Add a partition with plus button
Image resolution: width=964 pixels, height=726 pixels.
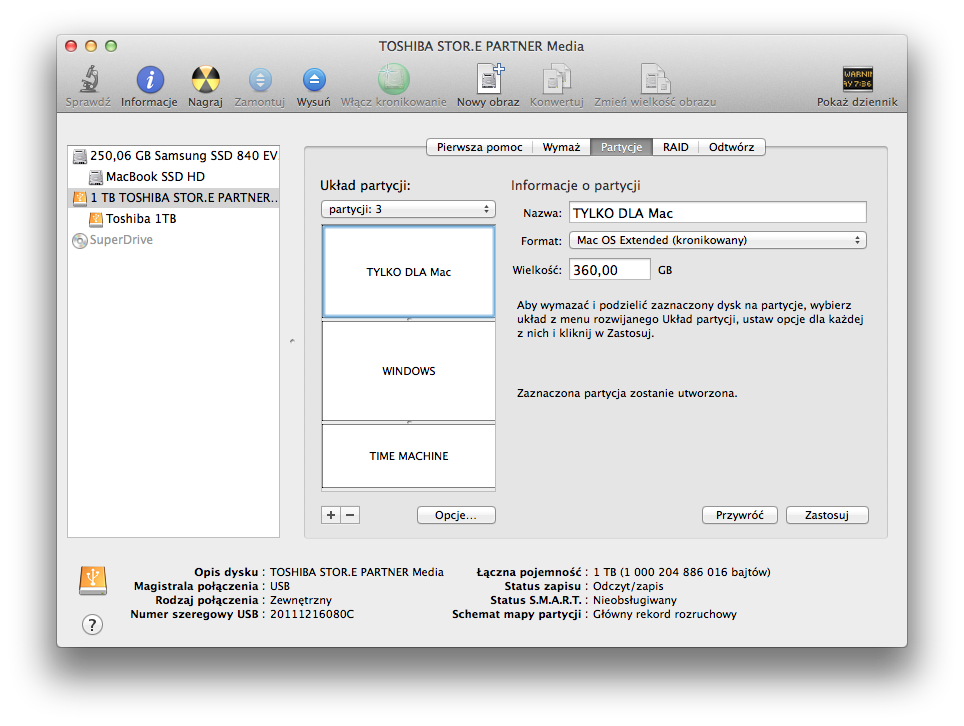(331, 515)
